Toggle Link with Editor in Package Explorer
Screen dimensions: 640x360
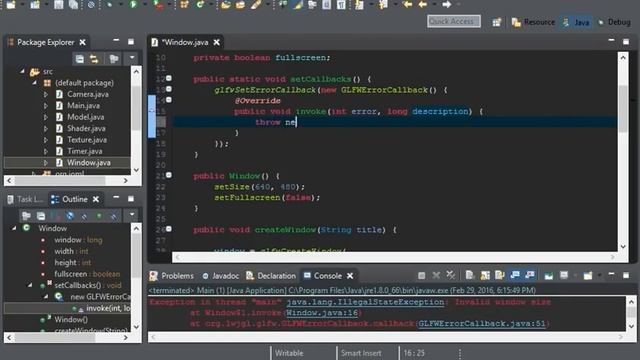[94, 59]
